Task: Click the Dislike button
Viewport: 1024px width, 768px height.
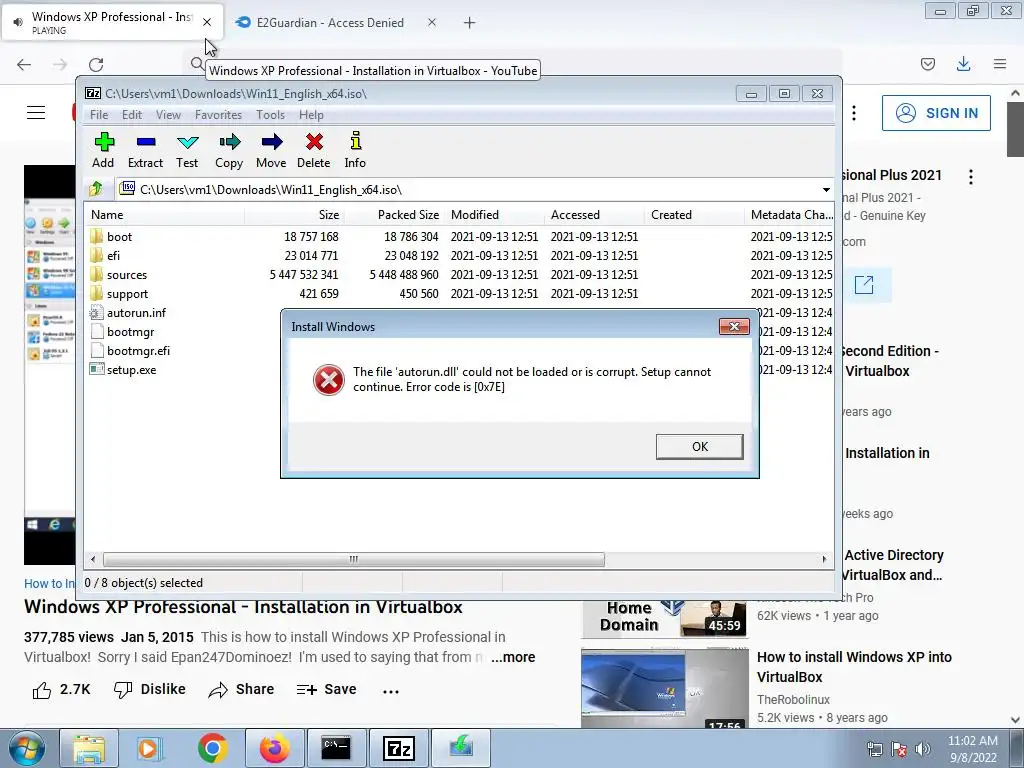Action: (150, 690)
